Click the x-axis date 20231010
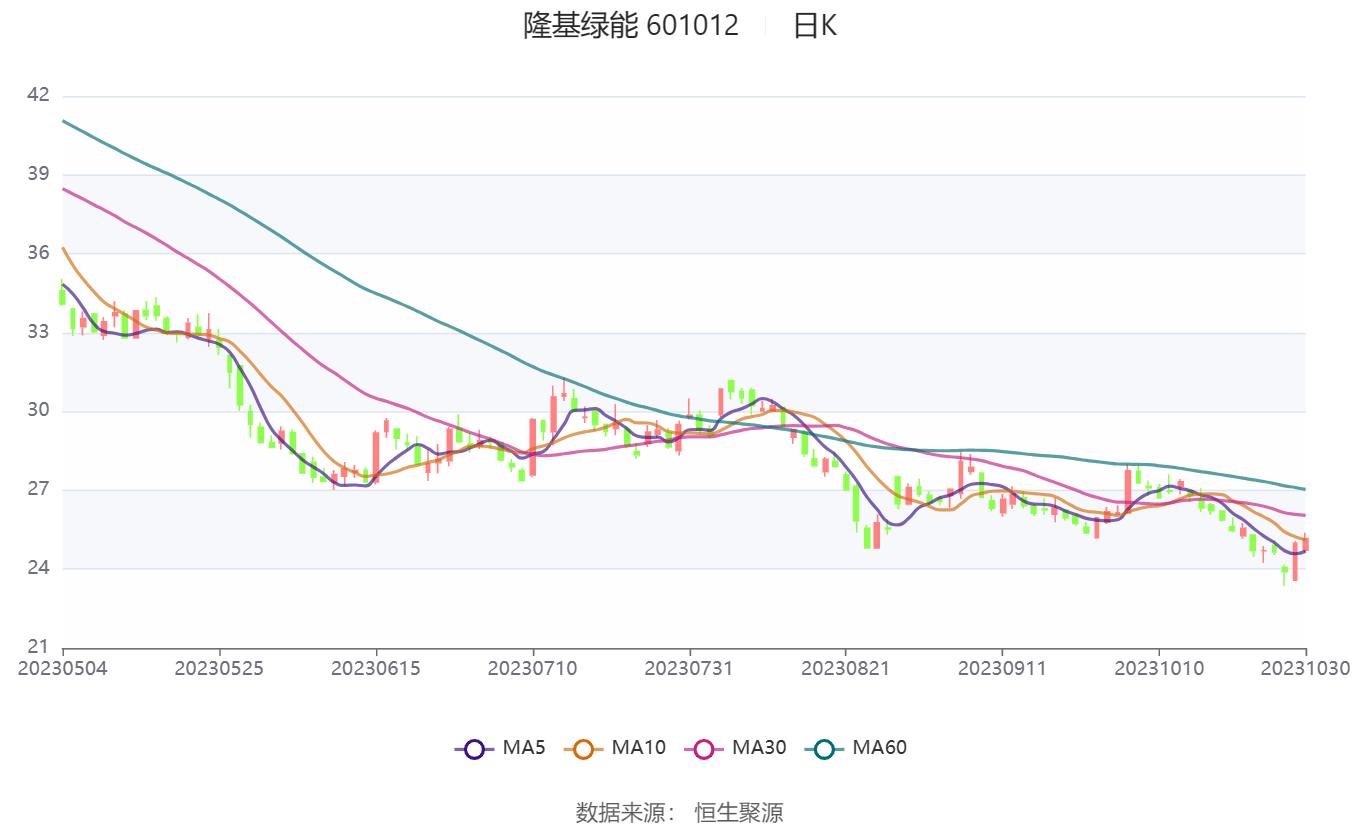The height and width of the screenshot is (828, 1360). pyautogui.click(x=1159, y=668)
